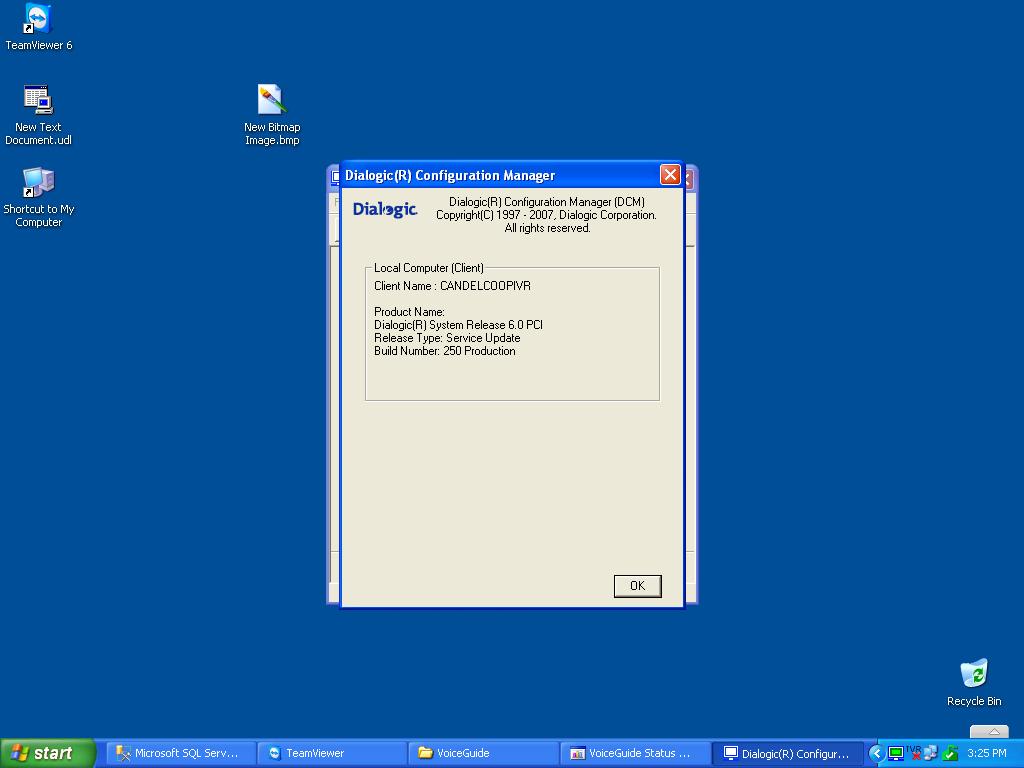The width and height of the screenshot is (1024, 768).
Task: Click the IVR red X tray icon
Action: pos(914,753)
